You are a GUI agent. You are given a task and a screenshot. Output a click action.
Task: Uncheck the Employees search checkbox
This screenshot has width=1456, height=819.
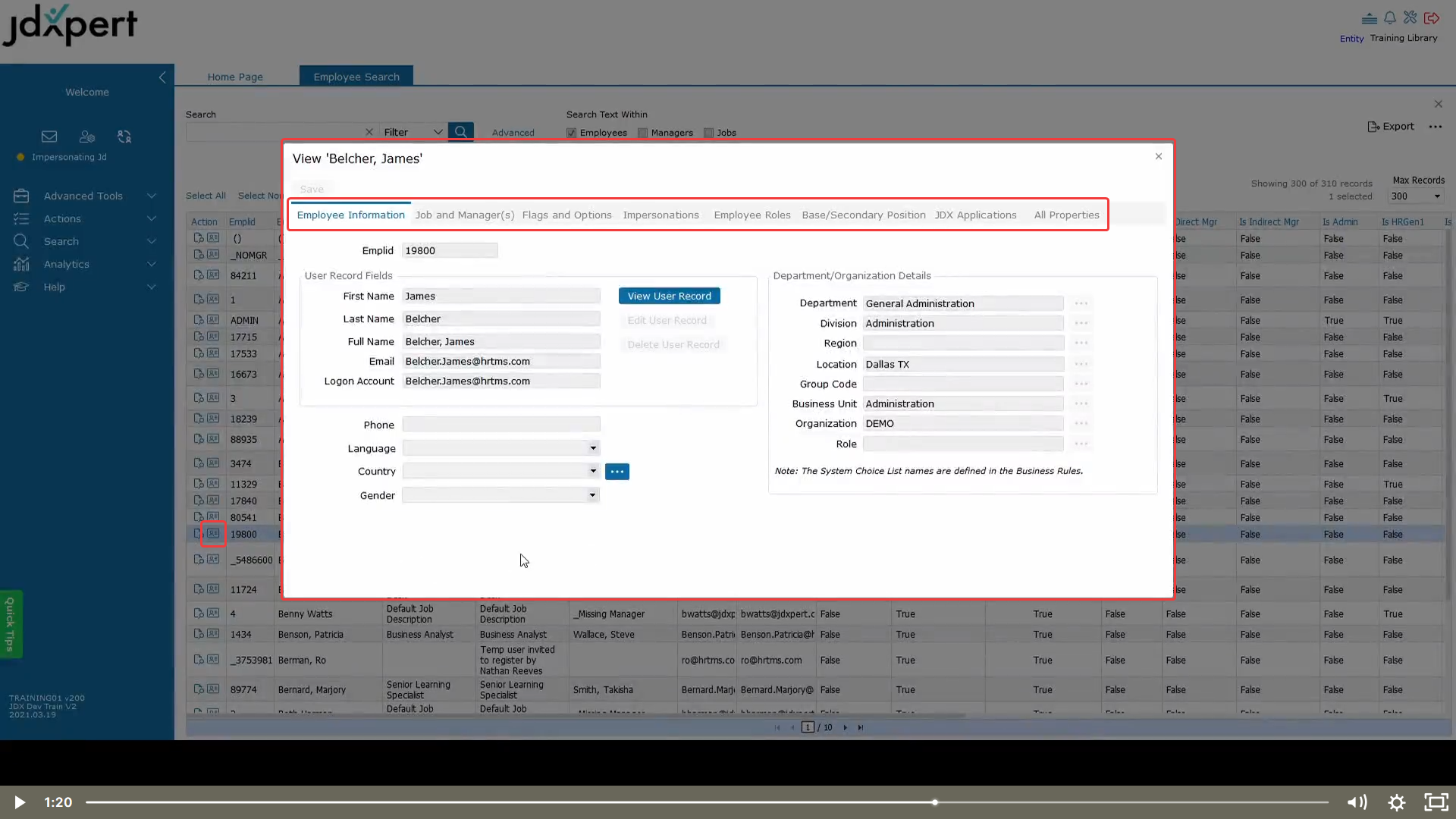point(572,133)
